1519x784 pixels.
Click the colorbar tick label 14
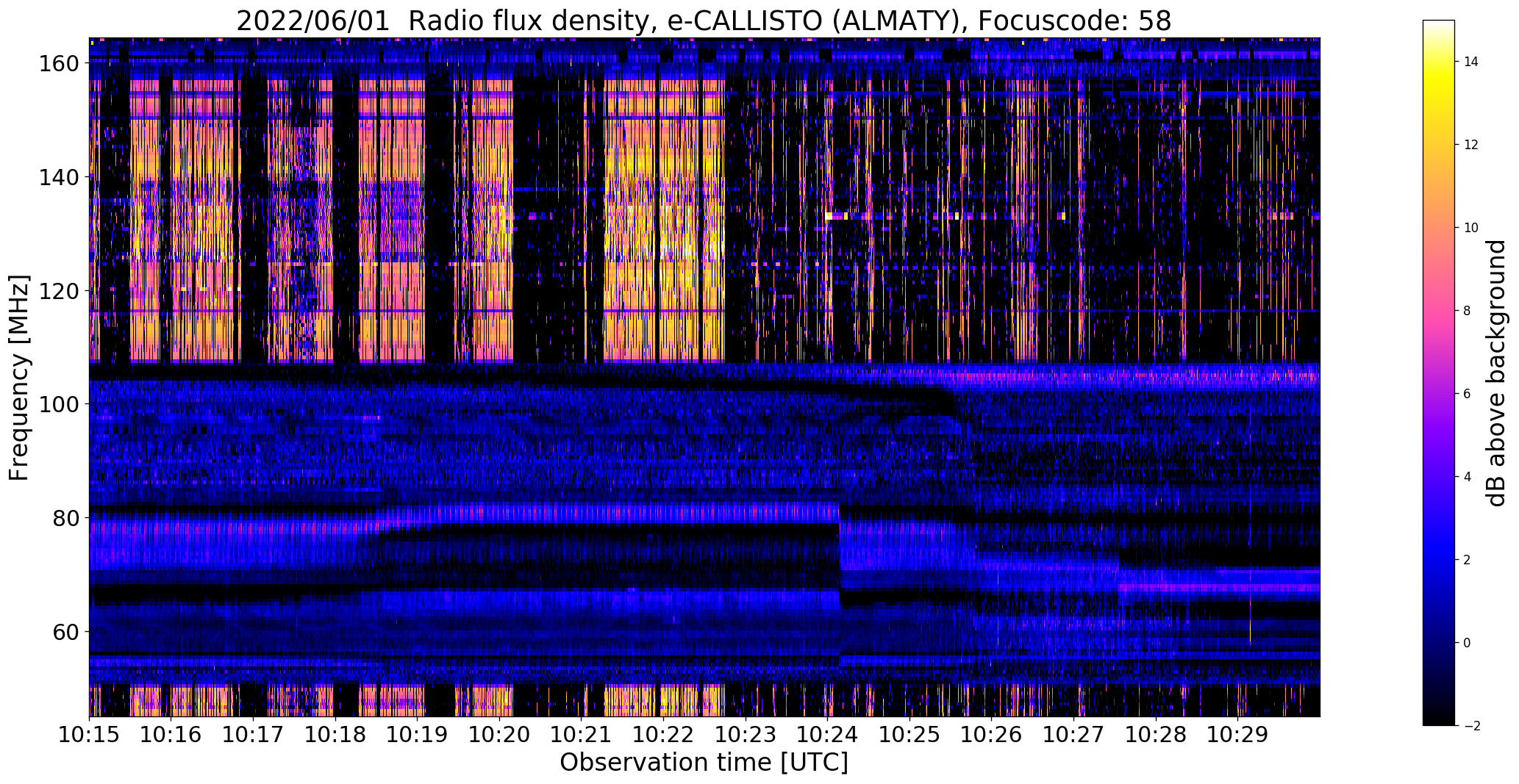pos(1470,62)
